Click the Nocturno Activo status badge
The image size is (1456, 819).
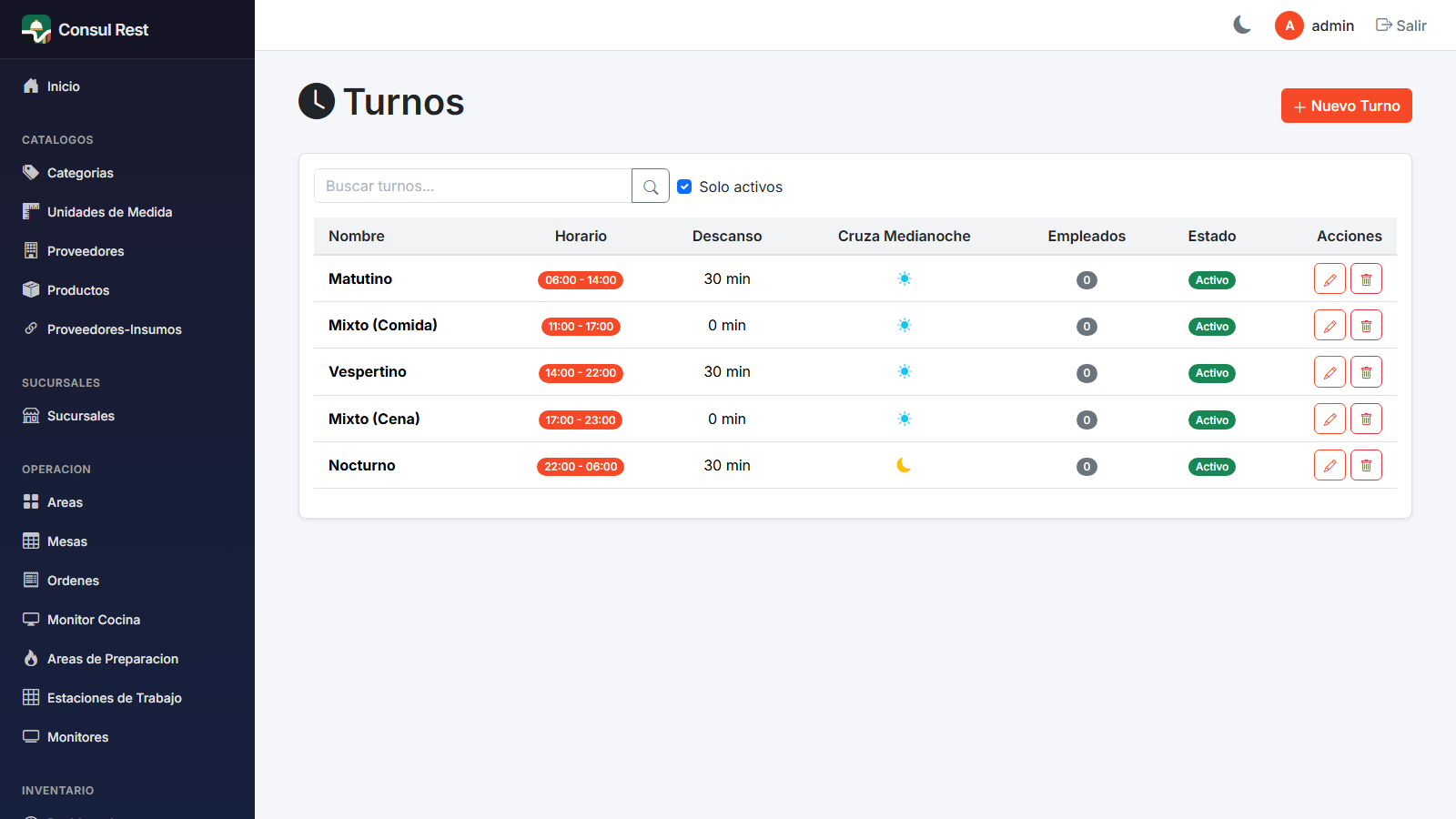tap(1212, 467)
